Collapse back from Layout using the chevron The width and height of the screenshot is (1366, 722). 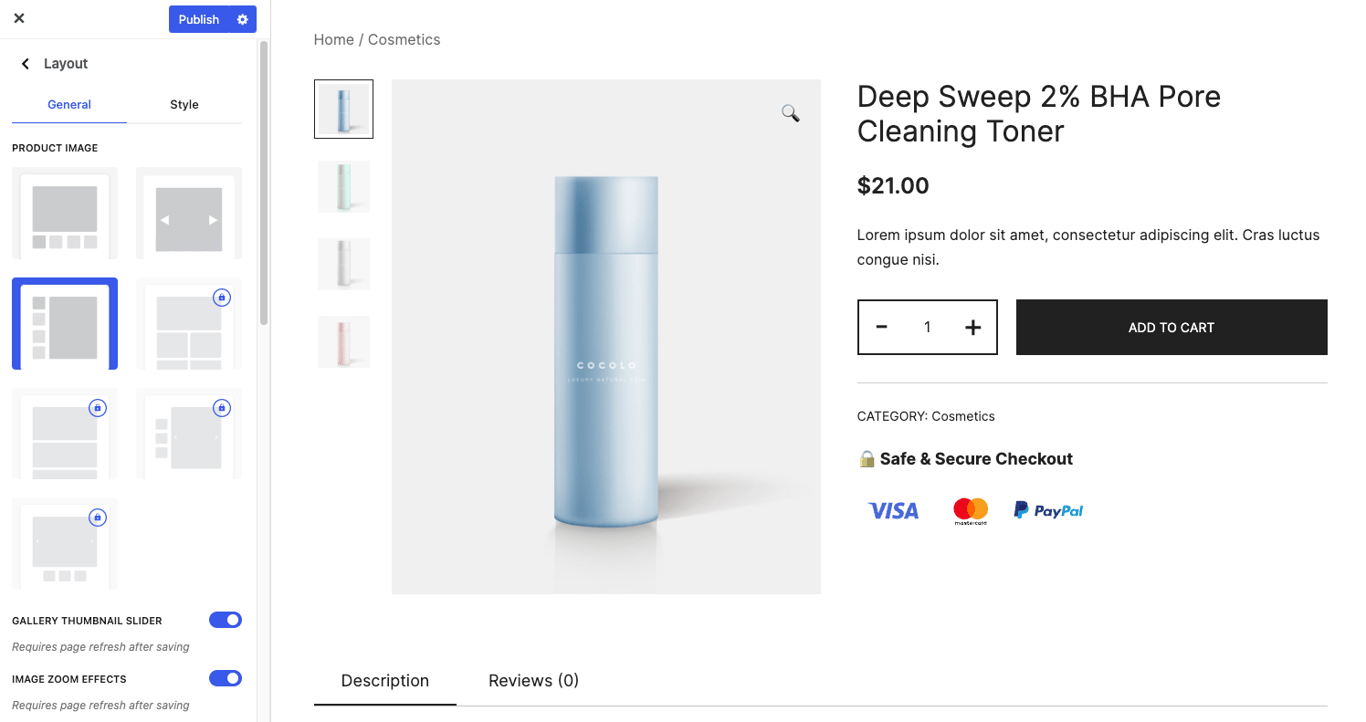pyautogui.click(x=24, y=63)
